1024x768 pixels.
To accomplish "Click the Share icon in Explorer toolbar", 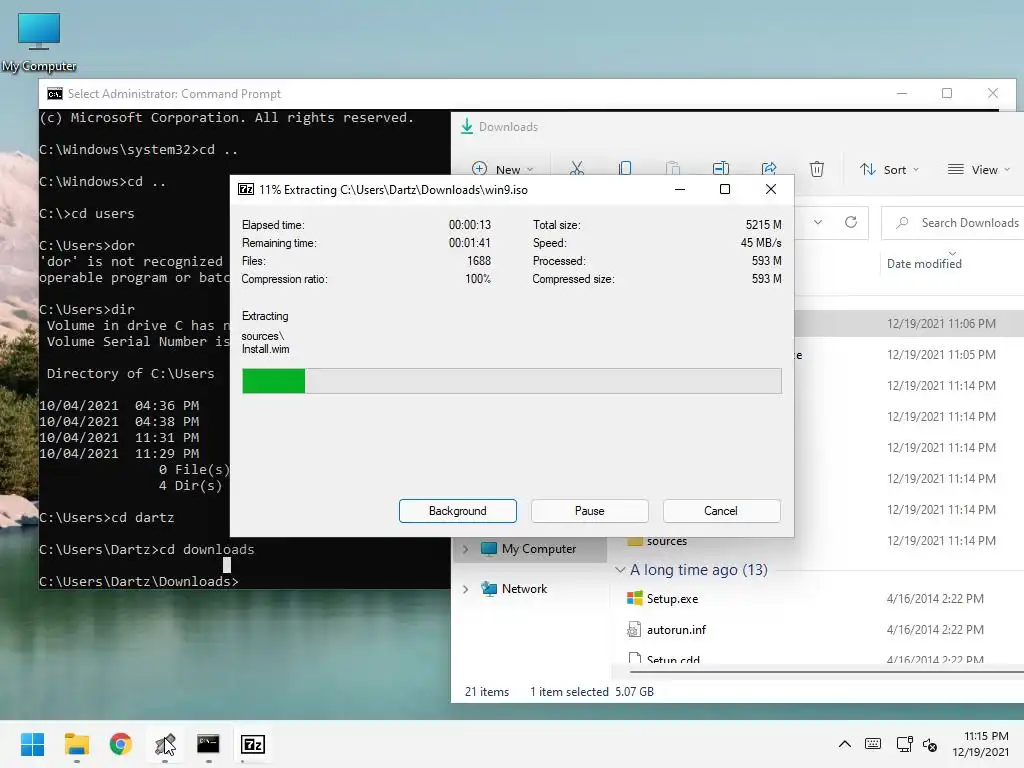I will pos(769,168).
